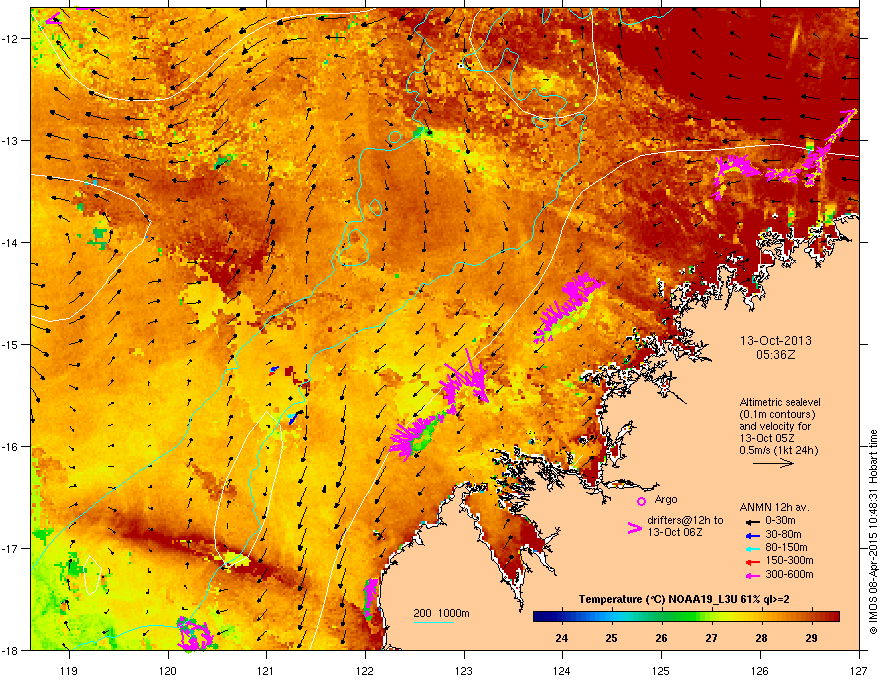Click the red 150-300m legend arrow
This screenshot has height=680, width=880.
coord(752,561)
